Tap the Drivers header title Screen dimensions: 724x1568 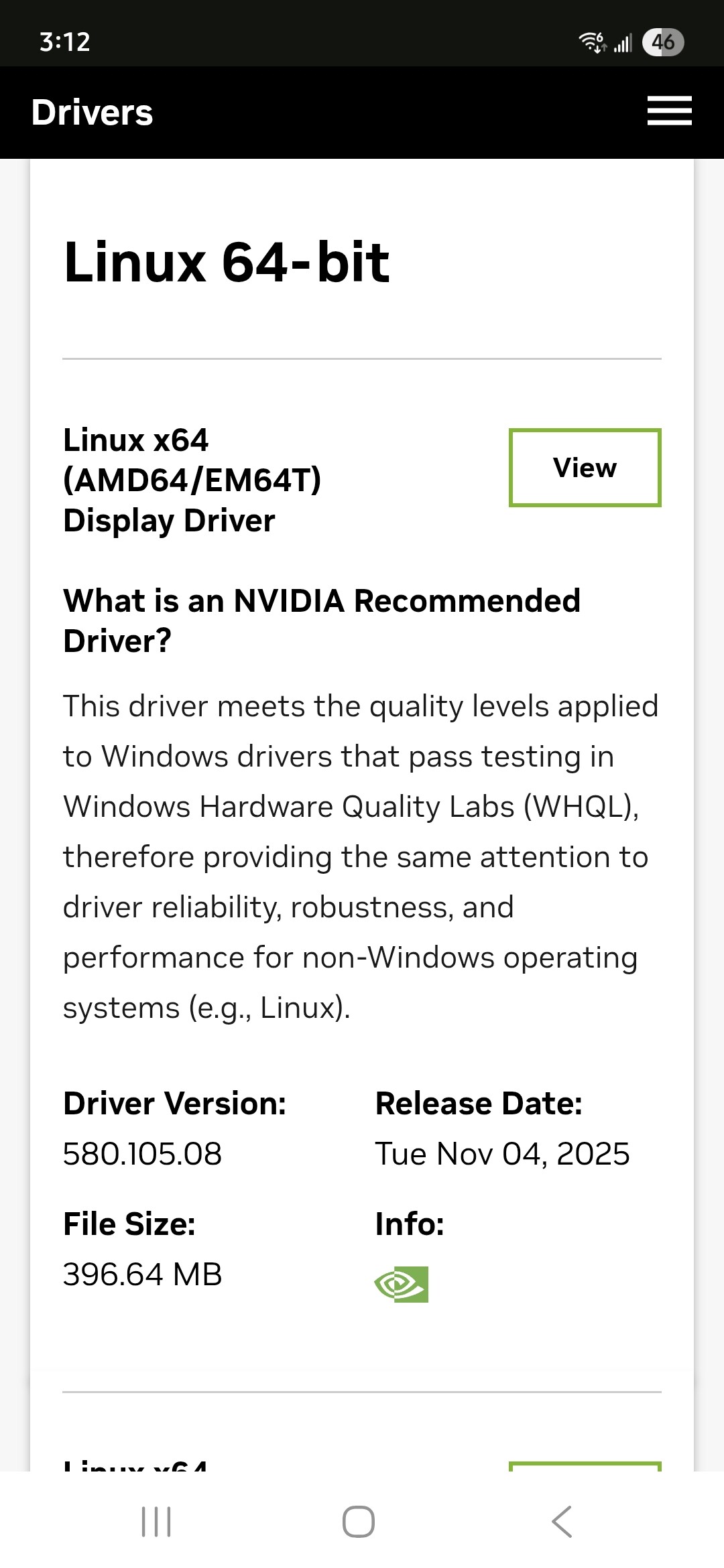pos(93,113)
